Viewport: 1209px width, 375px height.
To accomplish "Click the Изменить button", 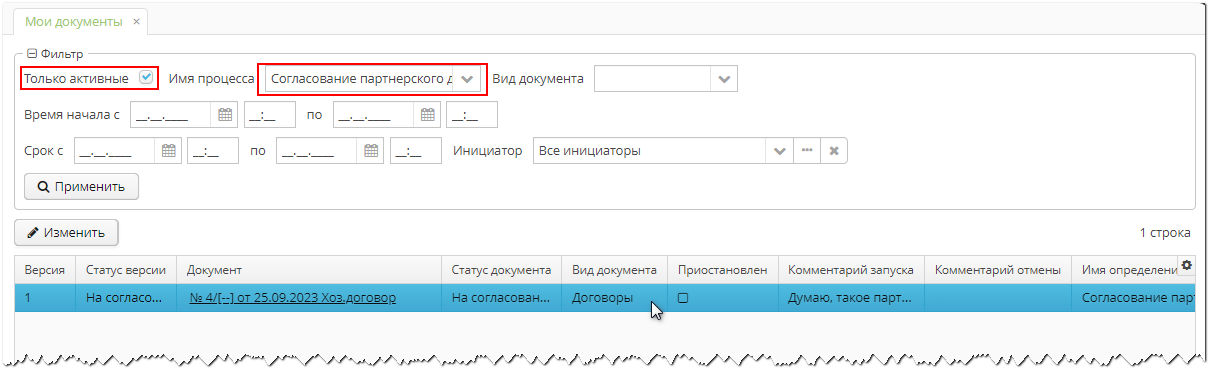I will (66, 232).
